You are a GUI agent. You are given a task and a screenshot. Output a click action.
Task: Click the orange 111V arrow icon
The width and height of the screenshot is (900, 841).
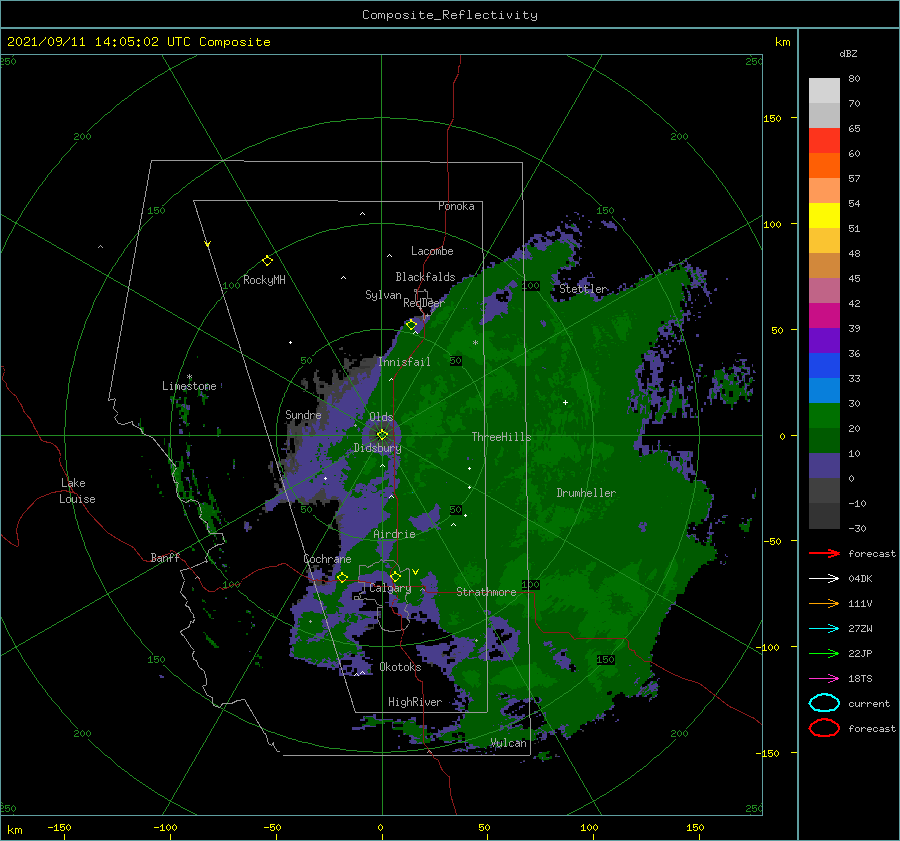[824, 603]
